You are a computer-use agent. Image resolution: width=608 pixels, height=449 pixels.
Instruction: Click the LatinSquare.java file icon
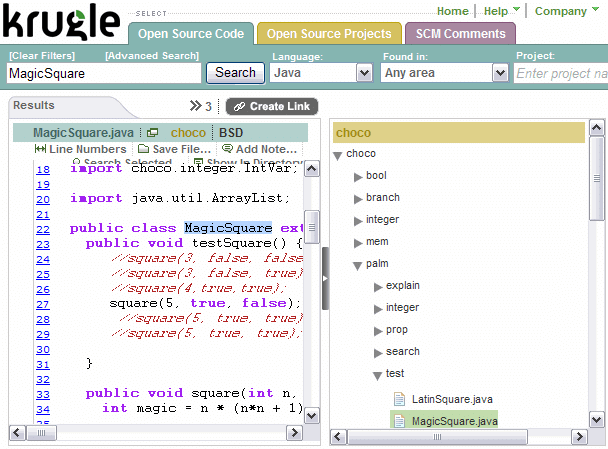pyautogui.click(x=399, y=399)
